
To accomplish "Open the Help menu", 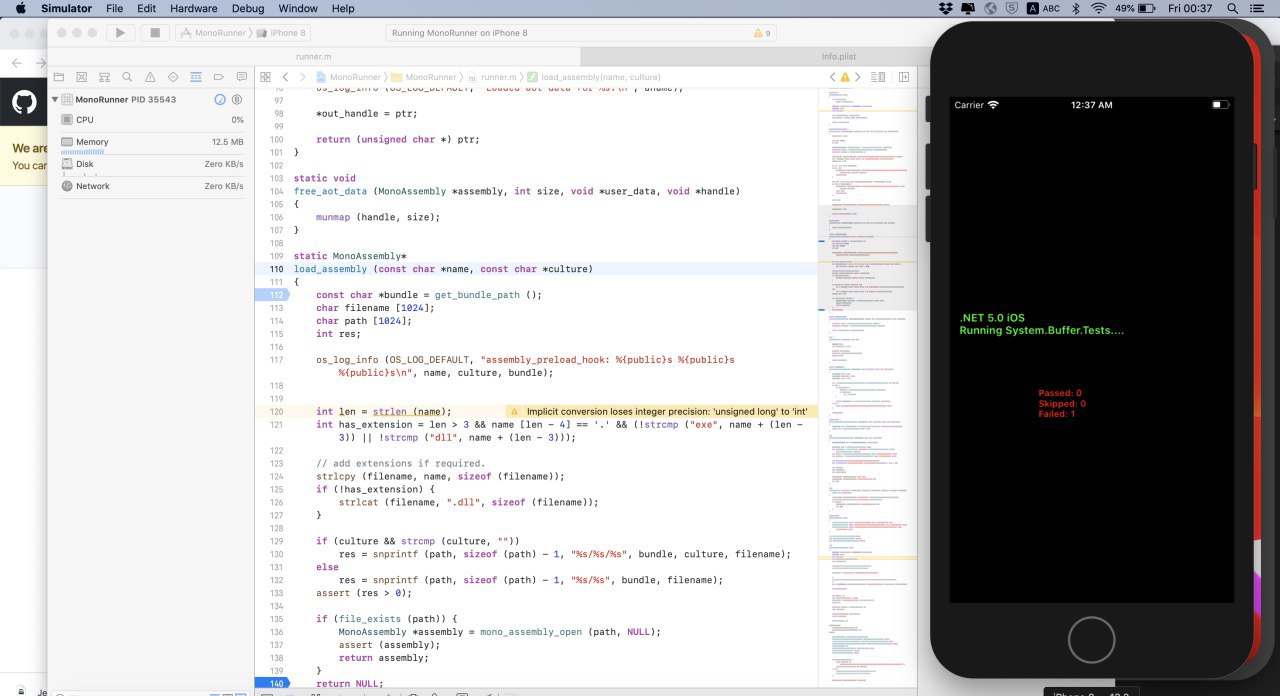I will 343,8.
